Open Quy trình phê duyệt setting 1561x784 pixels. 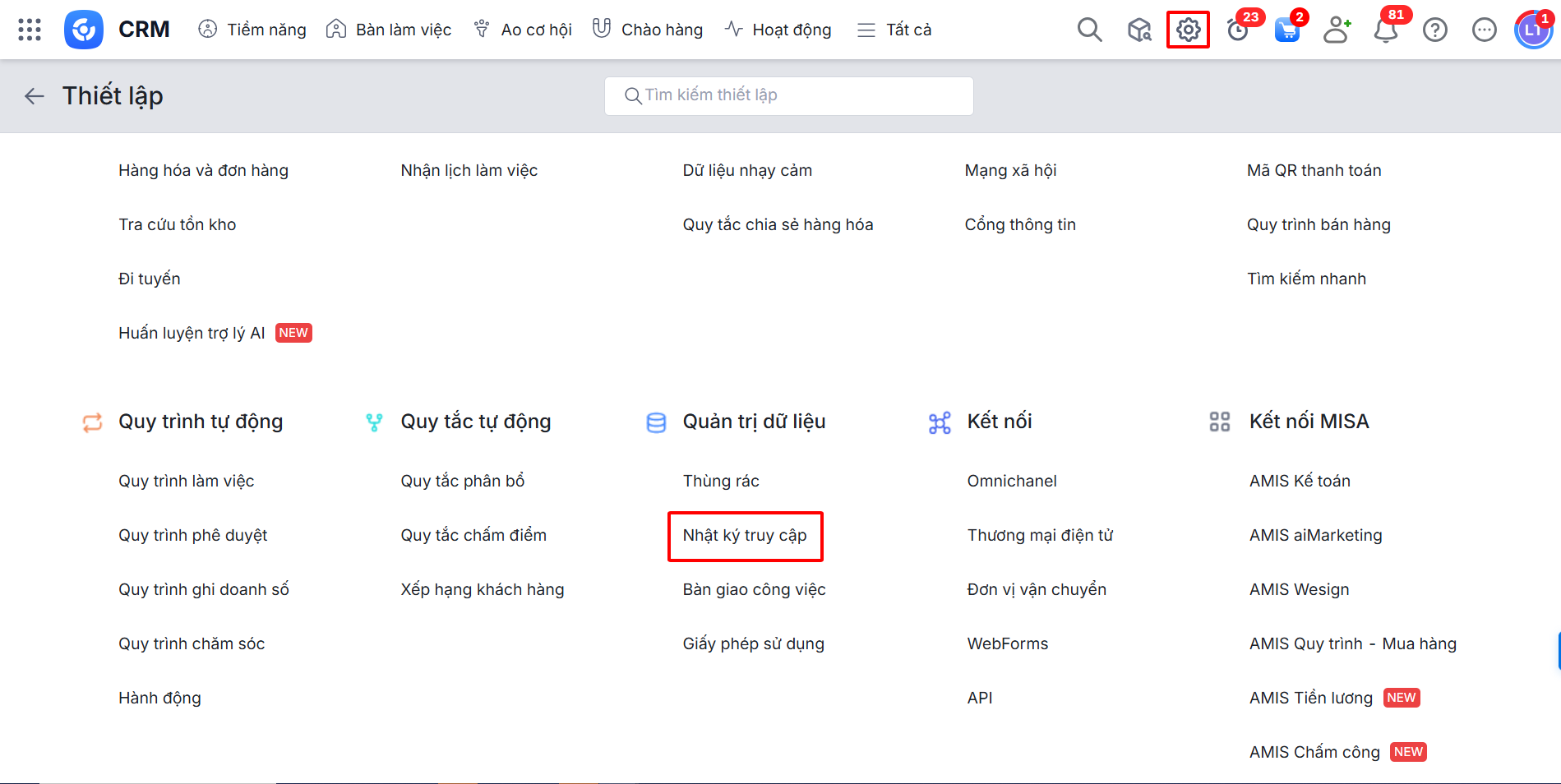point(193,536)
